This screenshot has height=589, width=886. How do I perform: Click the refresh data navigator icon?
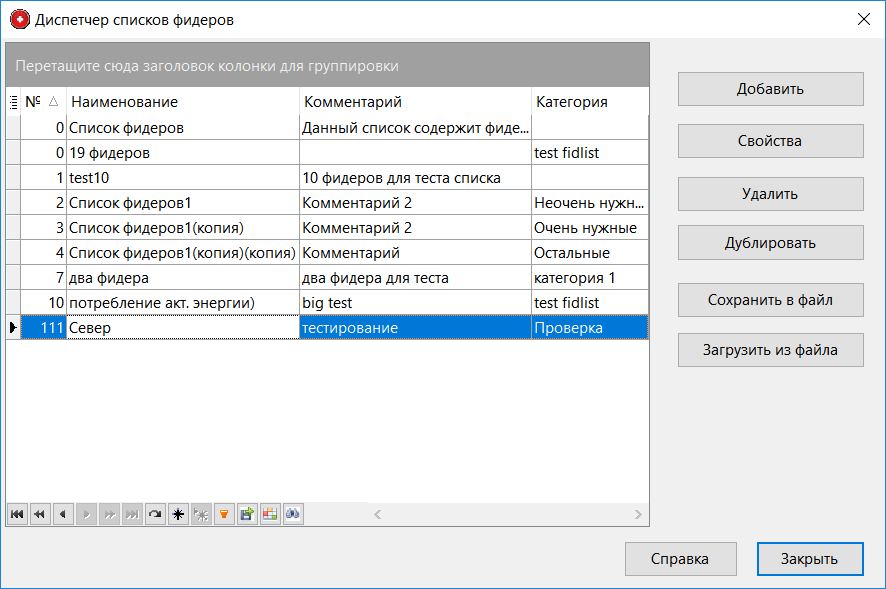(x=155, y=514)
